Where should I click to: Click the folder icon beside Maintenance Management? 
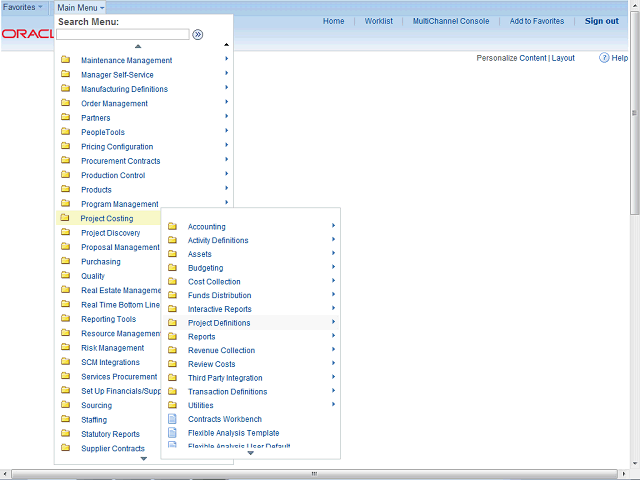pos(65,60)
